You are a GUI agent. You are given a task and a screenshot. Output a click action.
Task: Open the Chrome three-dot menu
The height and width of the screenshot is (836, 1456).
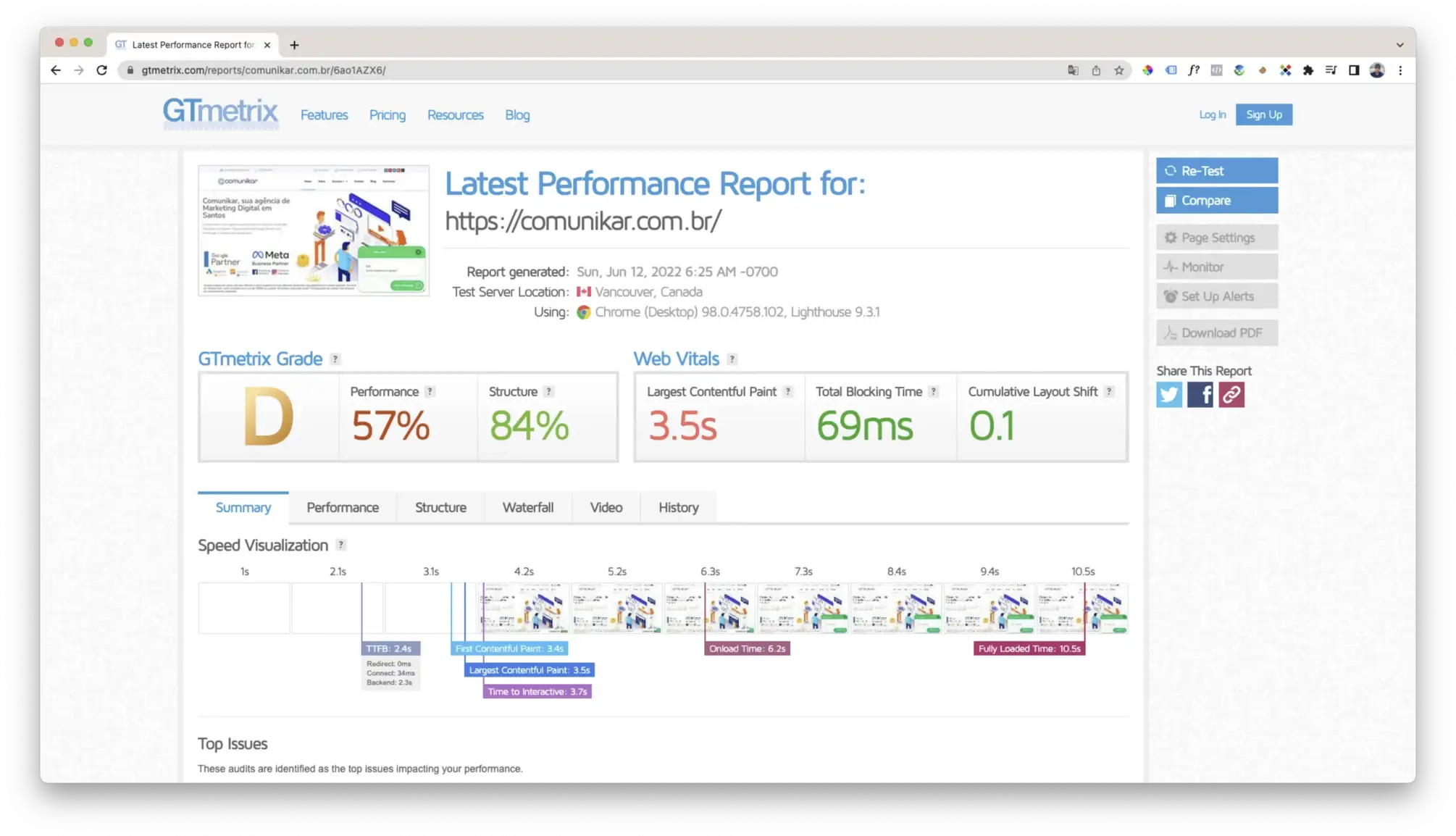click(1400, 70)
